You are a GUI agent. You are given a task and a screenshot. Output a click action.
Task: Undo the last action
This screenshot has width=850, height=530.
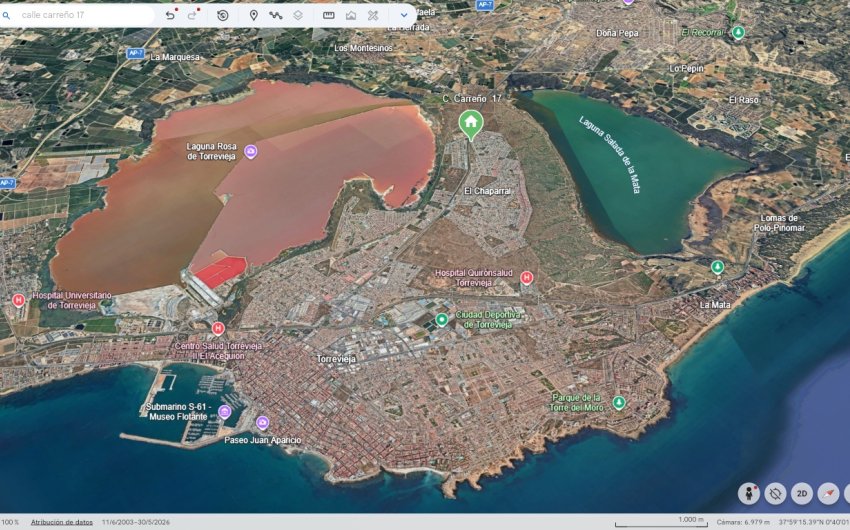coord(170,15)
